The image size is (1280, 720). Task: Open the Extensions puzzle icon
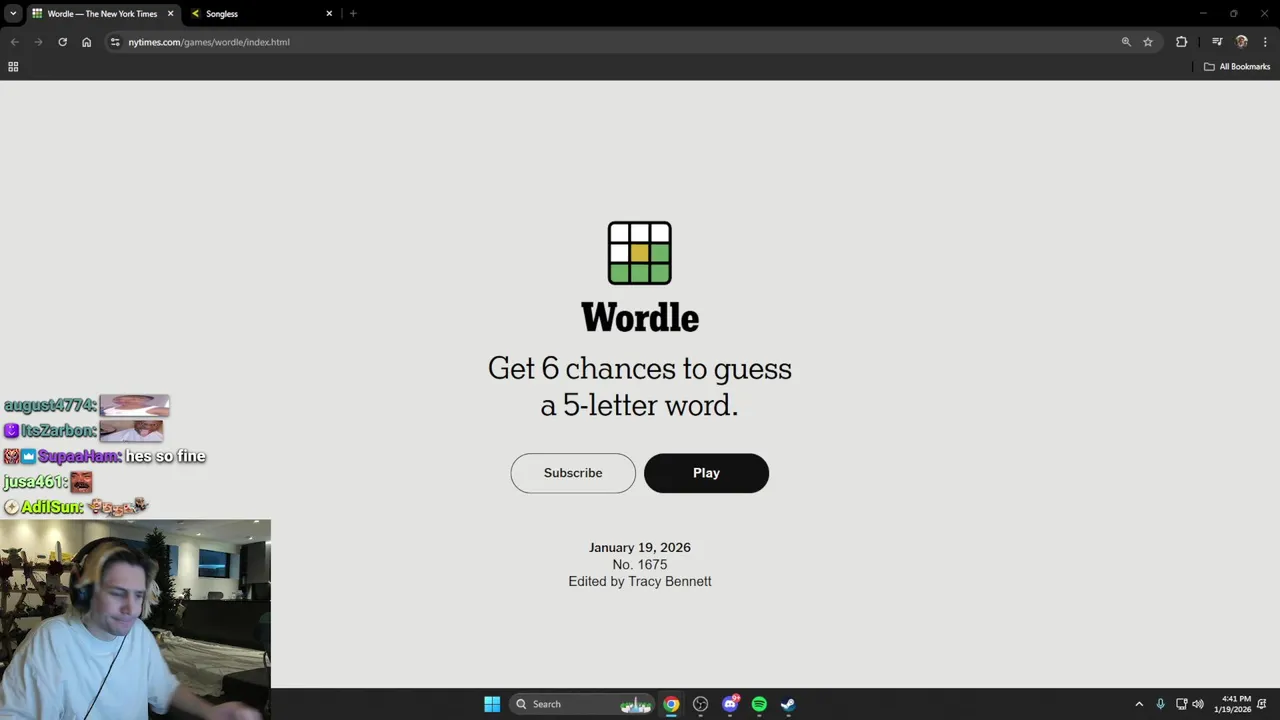click(x=1182, y=42)
